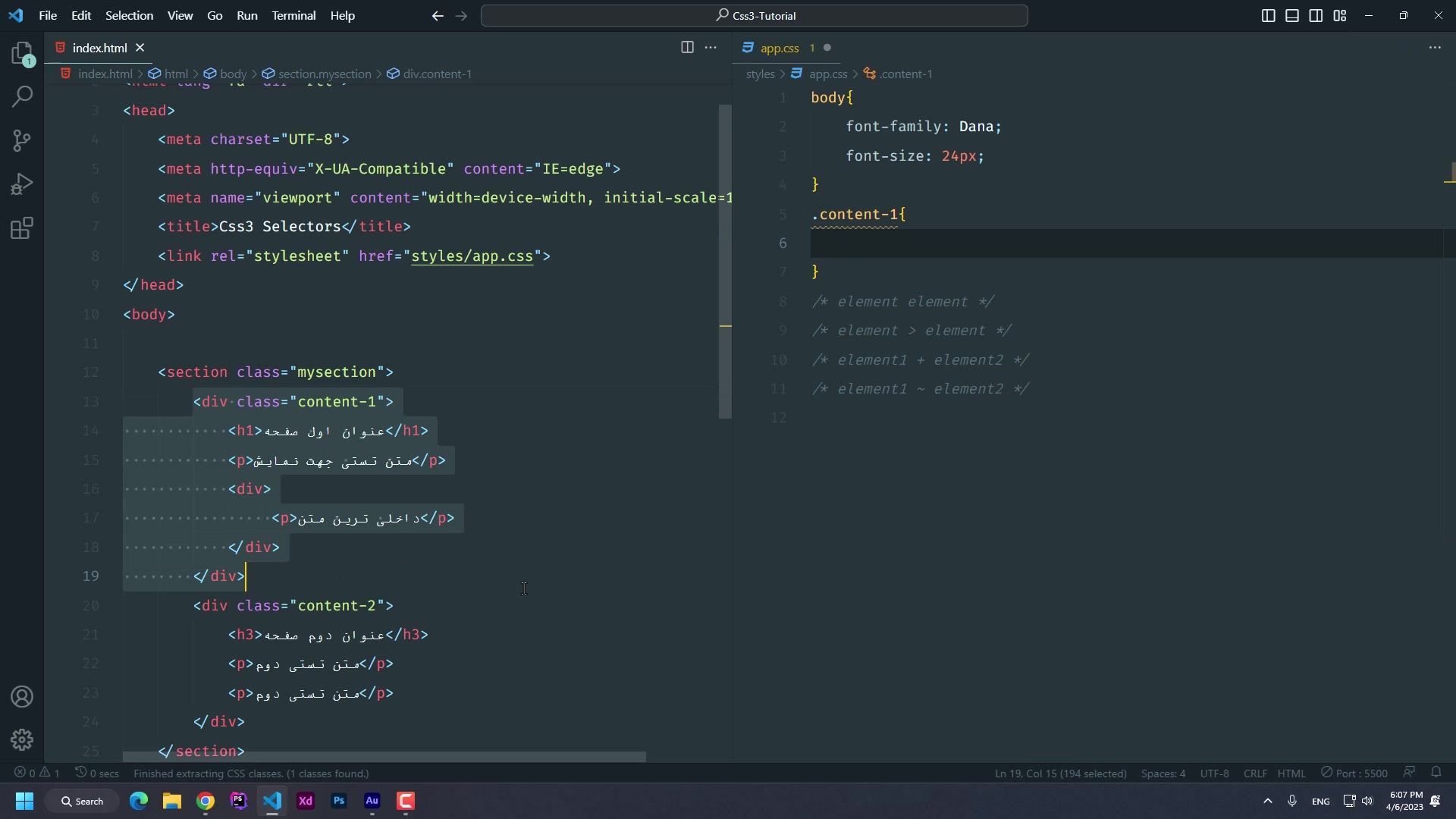Screen dimensions: 1456x819
Task: Follow the styles/app.css link in href
Action: [x=472, y=256]
